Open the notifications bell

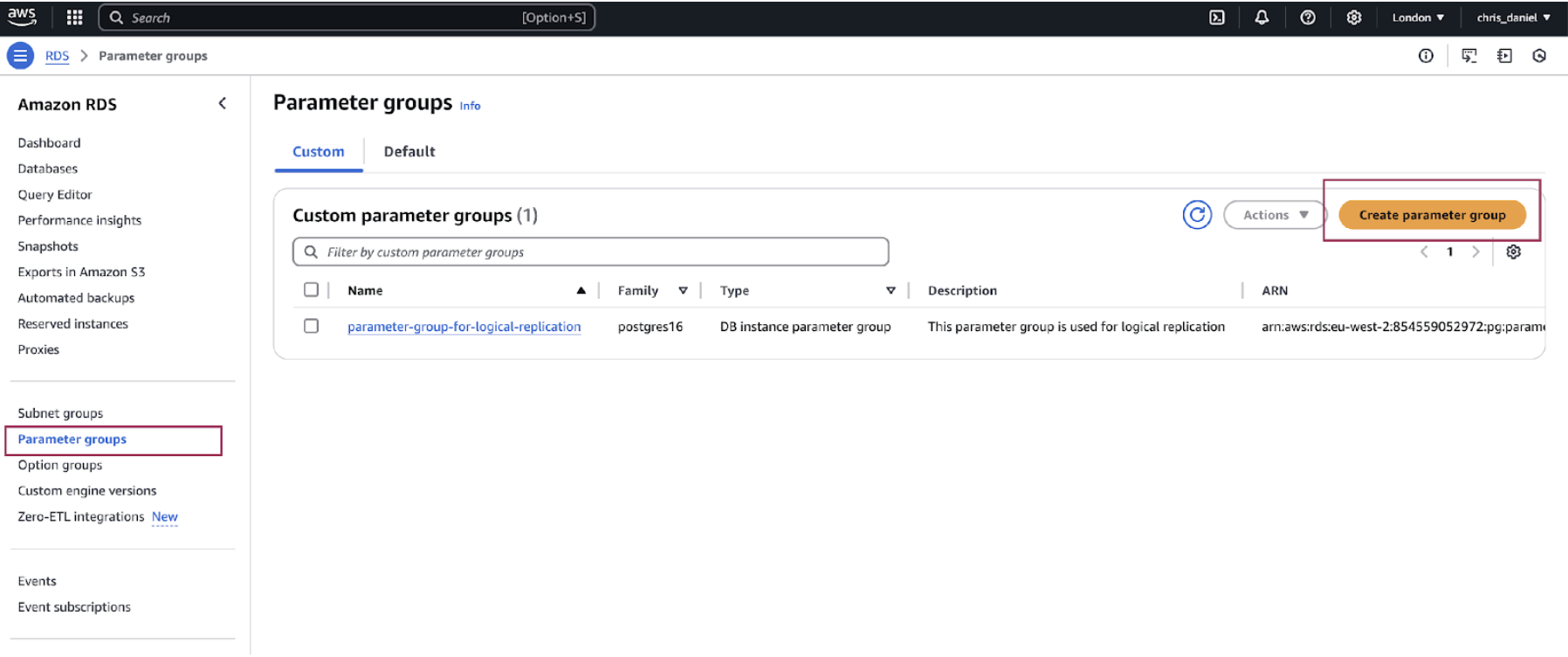pyautogui.click(x=1262, y=17)
